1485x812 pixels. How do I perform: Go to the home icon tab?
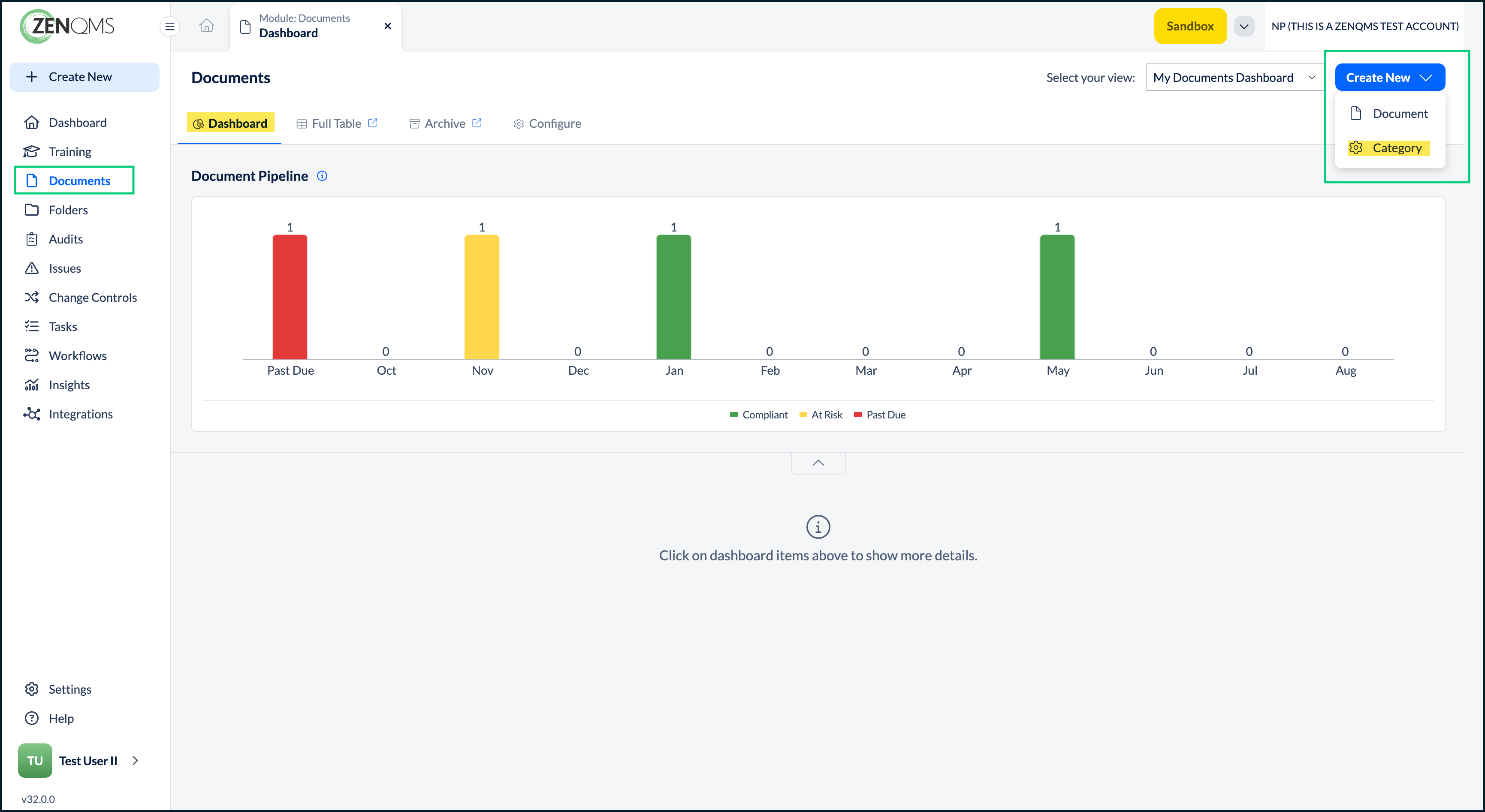pyautogui.click(x=206, y=26)
